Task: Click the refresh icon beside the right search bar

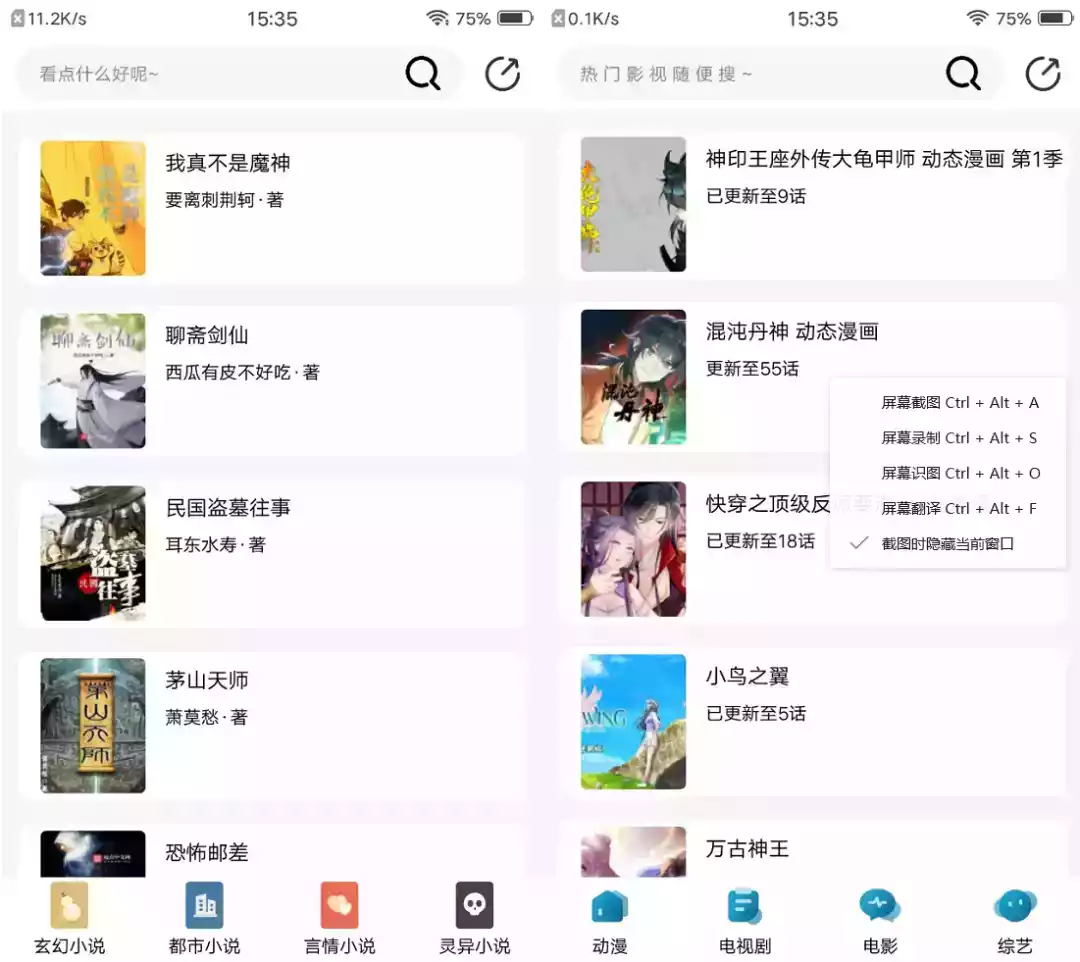Action: 1043,73
